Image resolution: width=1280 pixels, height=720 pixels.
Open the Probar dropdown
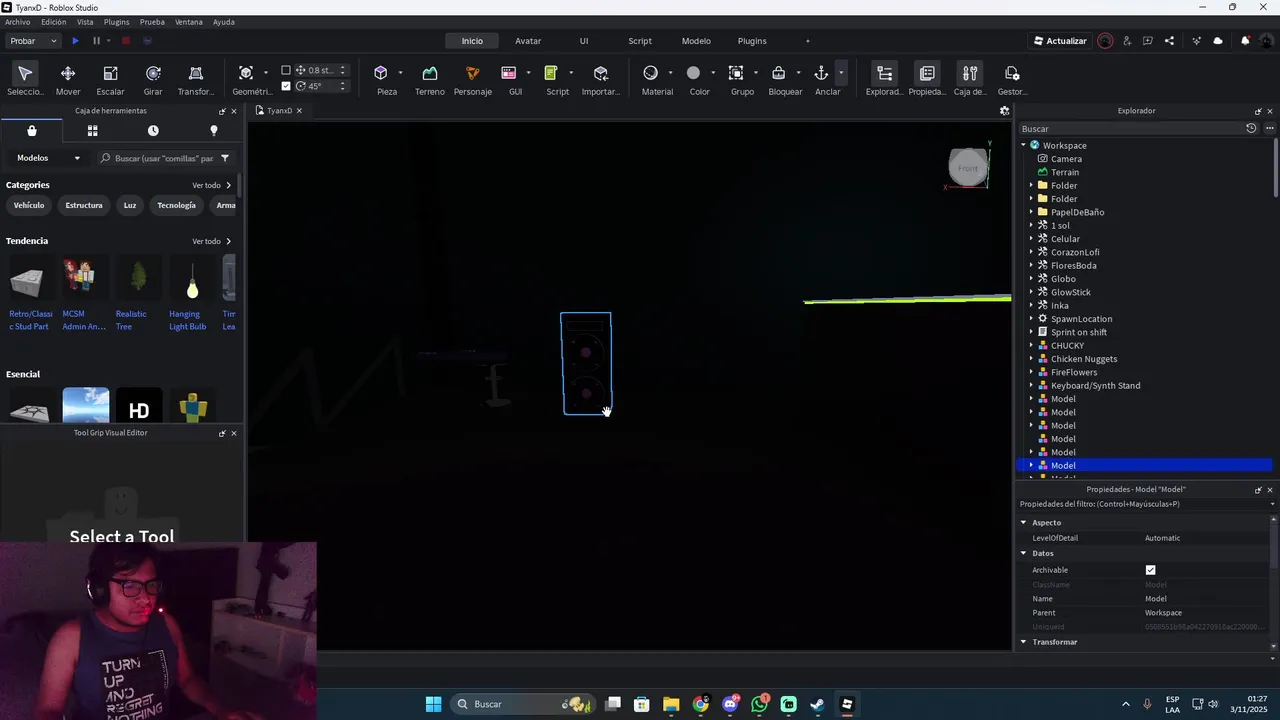click(x=33, y=41)
